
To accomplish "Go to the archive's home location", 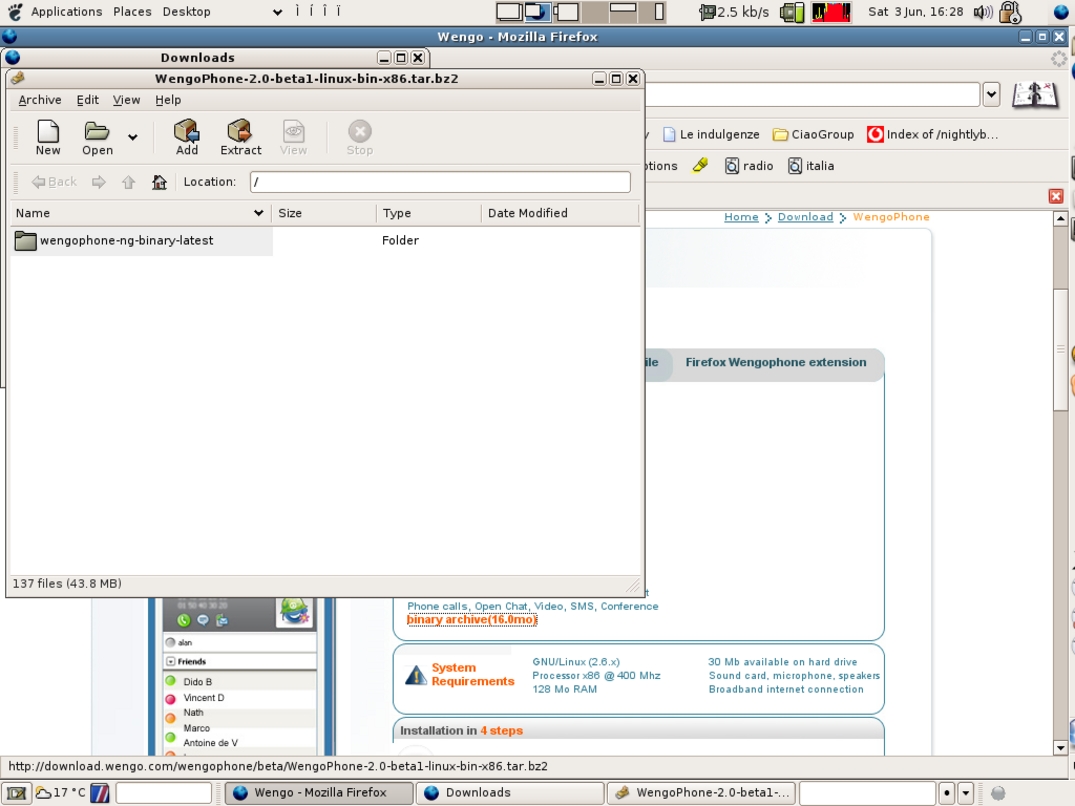I will click(159, 182).
